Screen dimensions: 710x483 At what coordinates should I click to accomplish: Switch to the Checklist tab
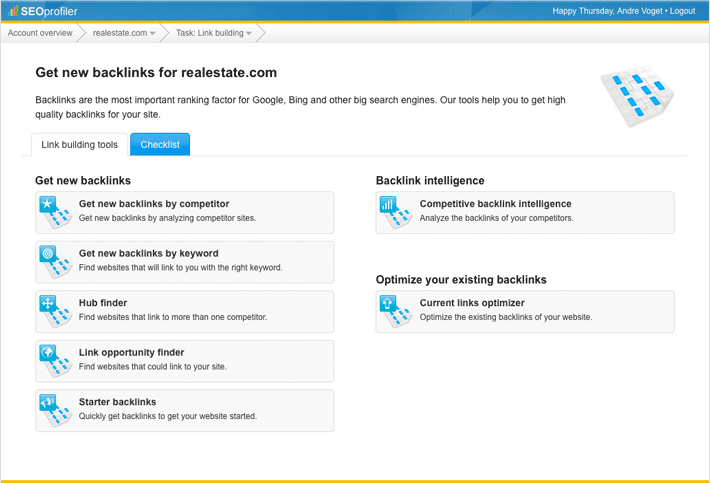click(x=160, y=145)
